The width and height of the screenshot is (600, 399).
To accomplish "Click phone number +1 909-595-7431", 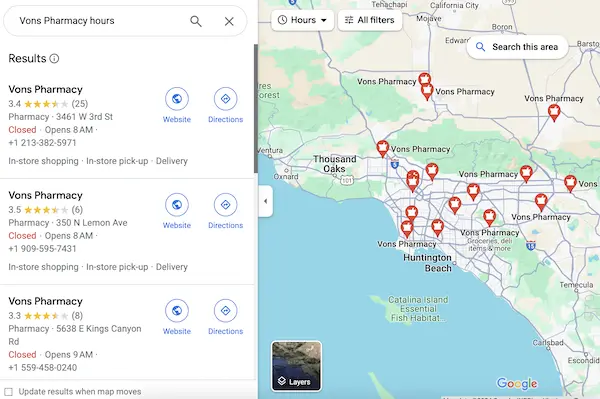I will pyautogui.click(x=42, y=249).
